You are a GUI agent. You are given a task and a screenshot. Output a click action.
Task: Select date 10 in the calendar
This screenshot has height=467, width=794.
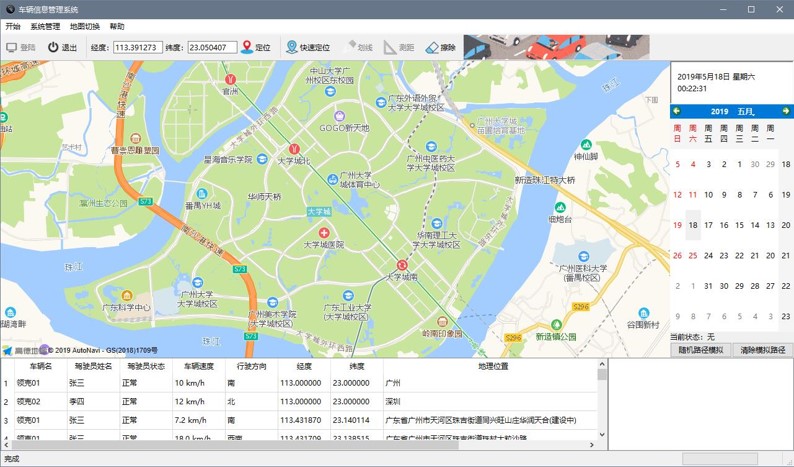pyautogui.click(x=708, y=194)
